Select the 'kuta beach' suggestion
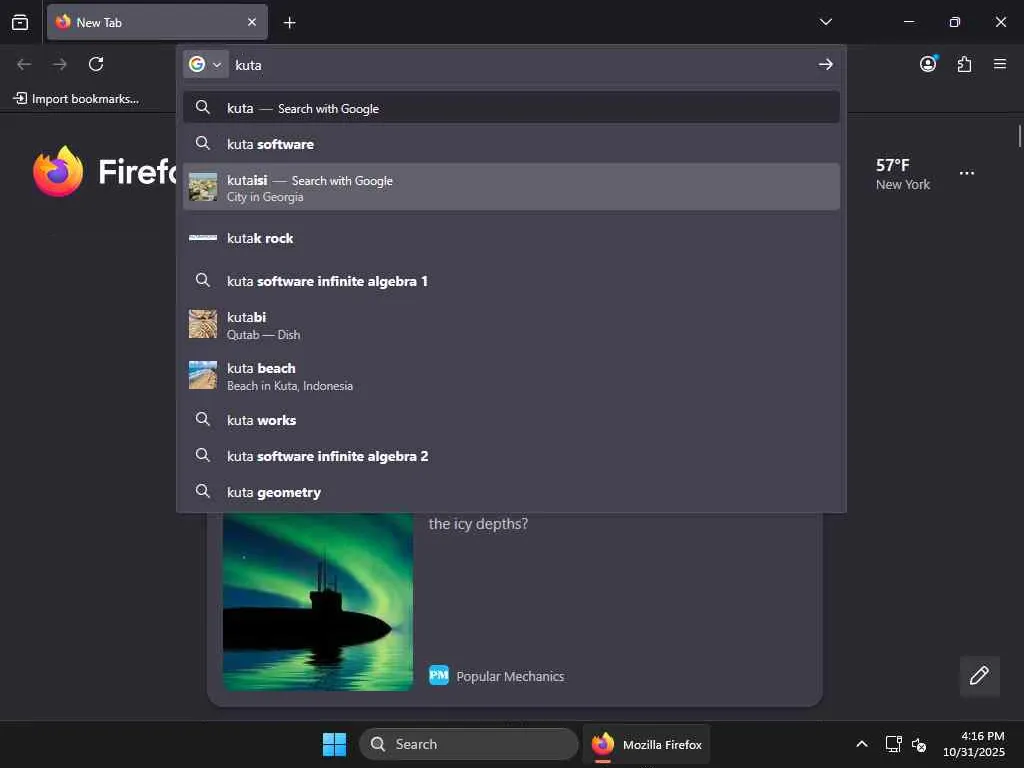Viewport: 1024px width, 768px height. pos(511,376)
